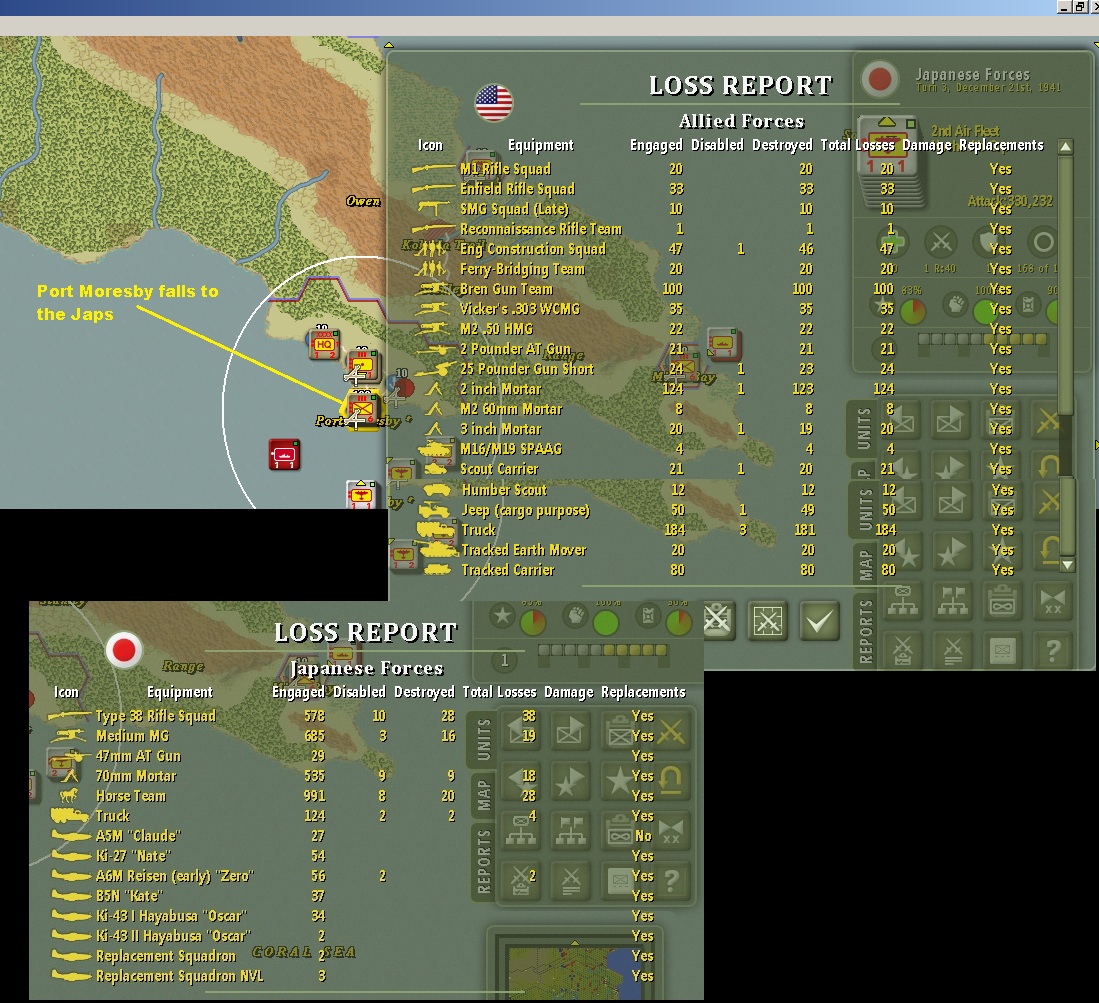The height and width of the screenshot is (1003, 1099).
Task: Click the star proficiency icon, Japanese panel
Action: (x=502, y=615)
